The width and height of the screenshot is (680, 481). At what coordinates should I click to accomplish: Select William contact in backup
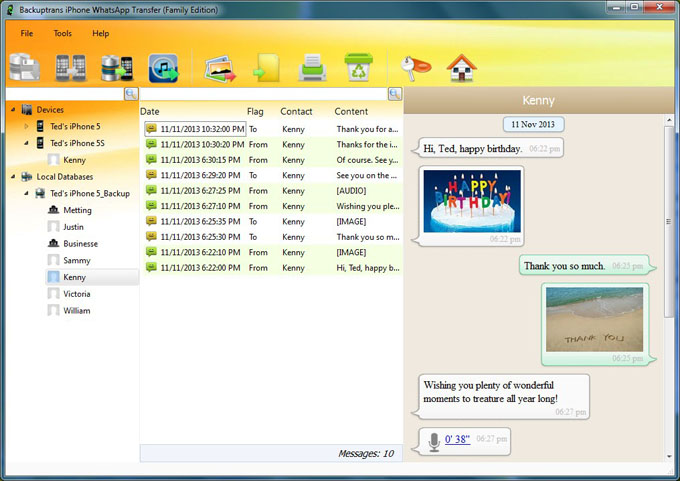pyautogui.click(x=76, y=311)
